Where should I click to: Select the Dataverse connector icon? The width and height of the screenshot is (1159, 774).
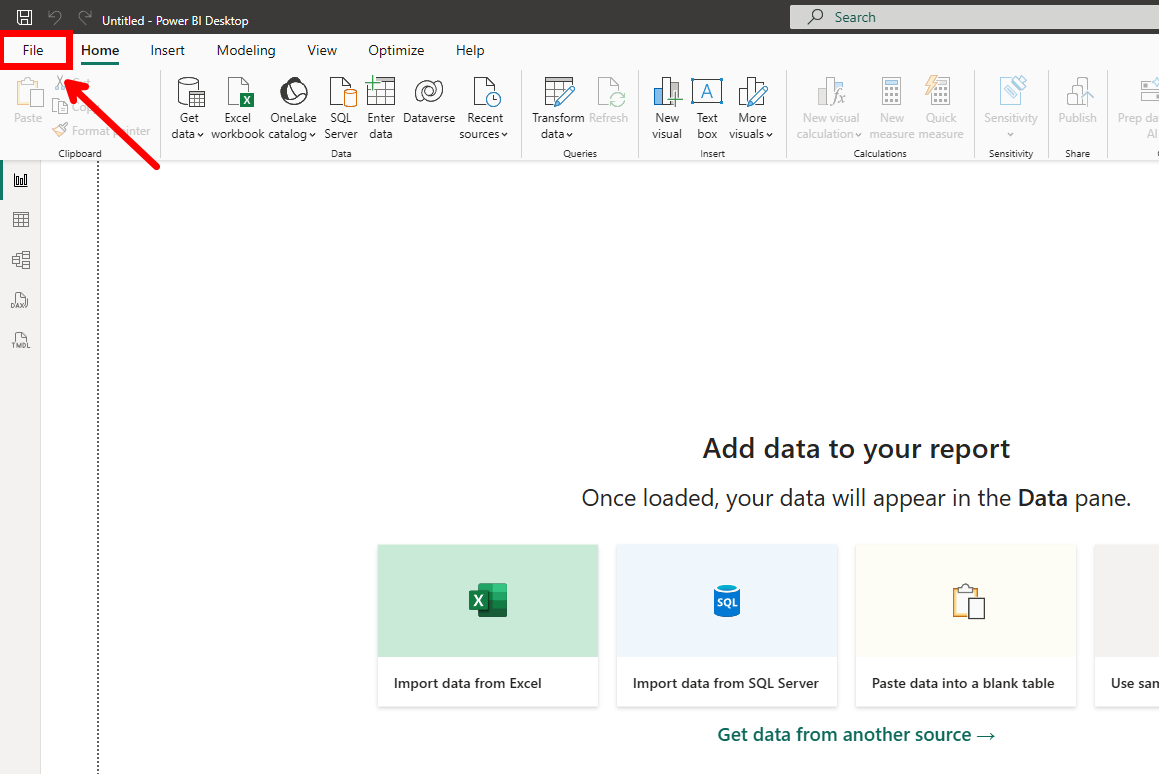click(x=429, y=92)
